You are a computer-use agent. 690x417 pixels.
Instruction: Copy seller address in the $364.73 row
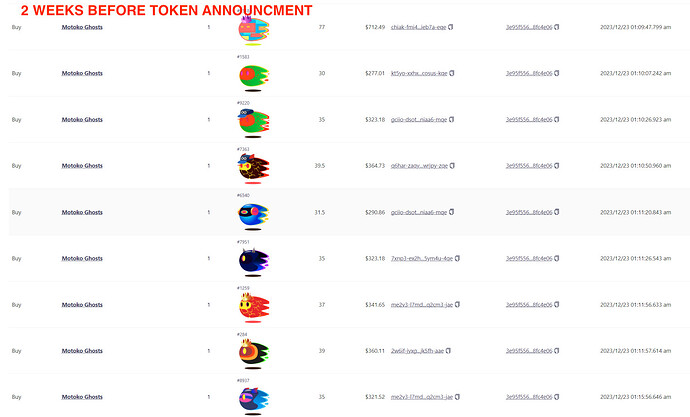click(x=557, y=166)
